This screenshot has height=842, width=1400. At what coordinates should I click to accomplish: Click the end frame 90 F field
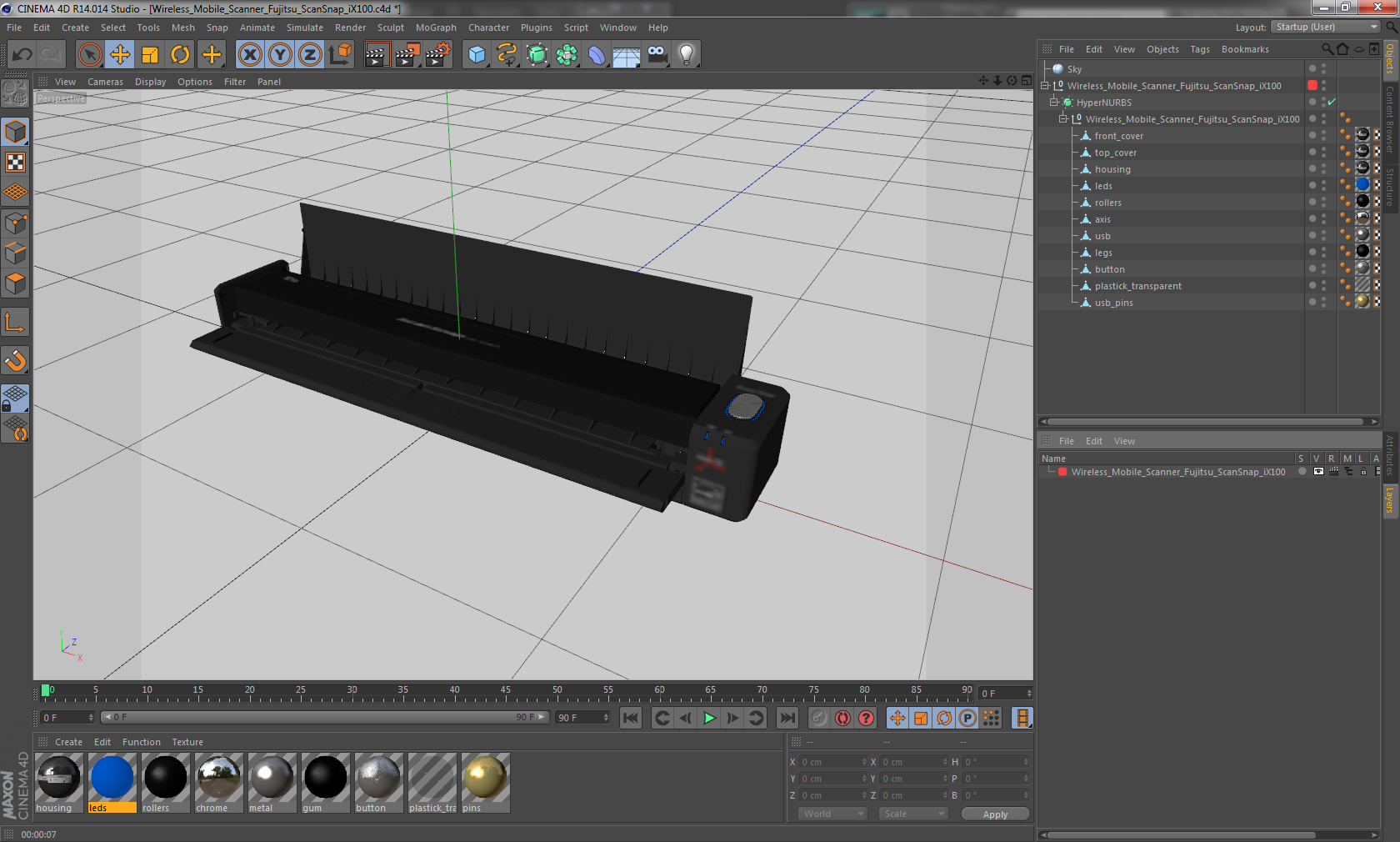tap(582, 718)
